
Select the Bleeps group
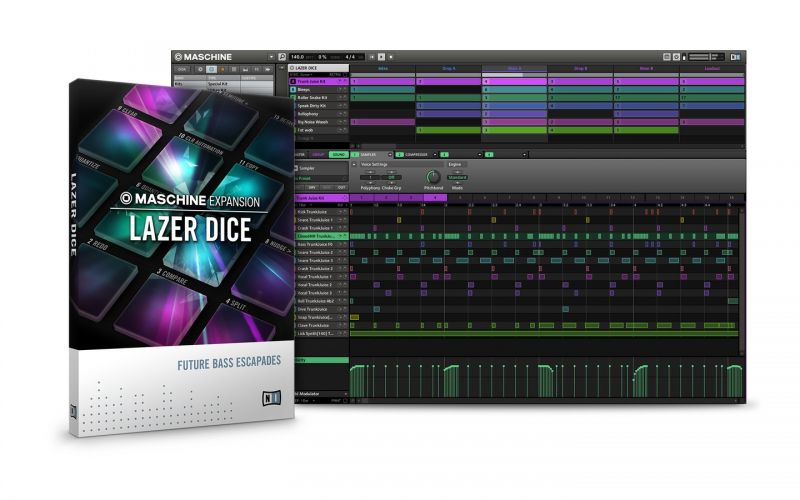(319, 90)
